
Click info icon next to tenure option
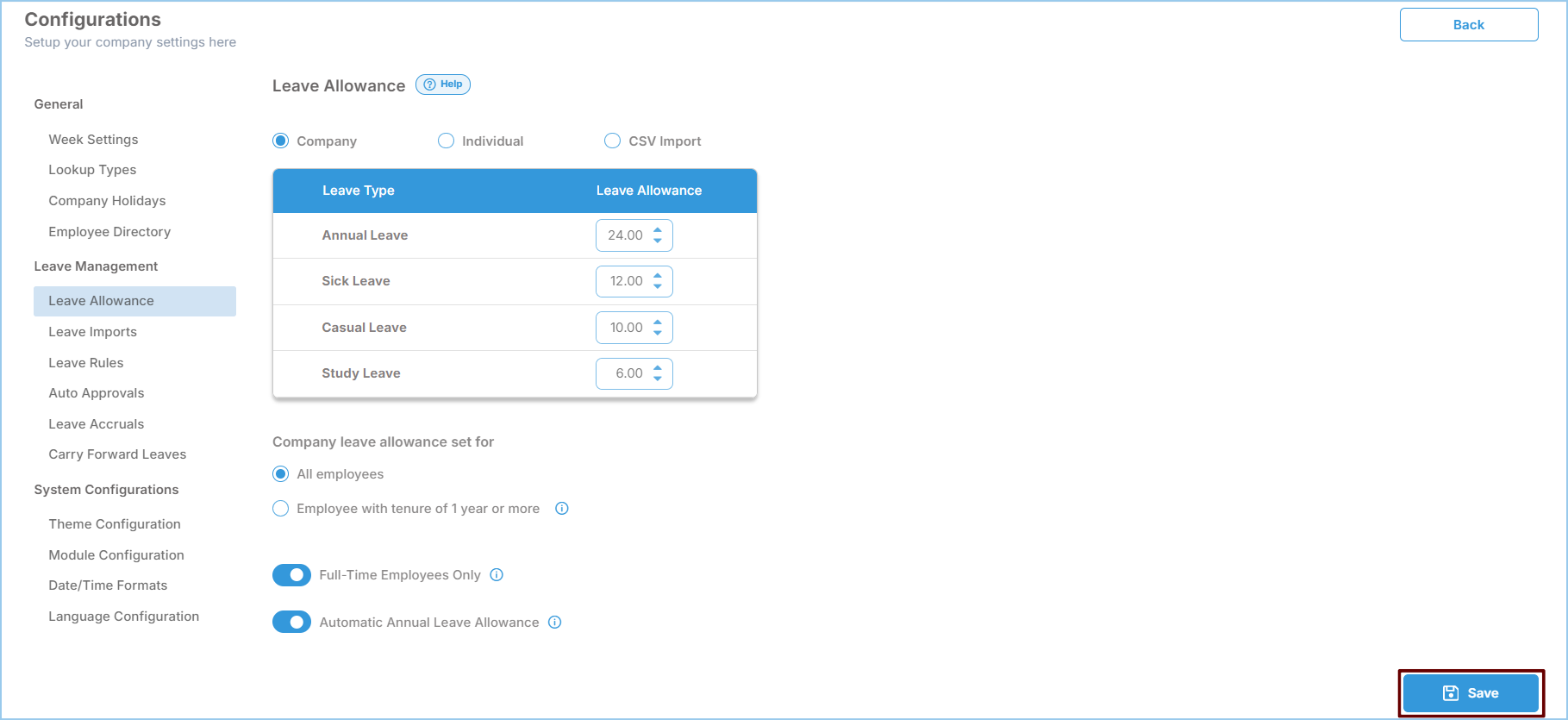click(562, 509)
